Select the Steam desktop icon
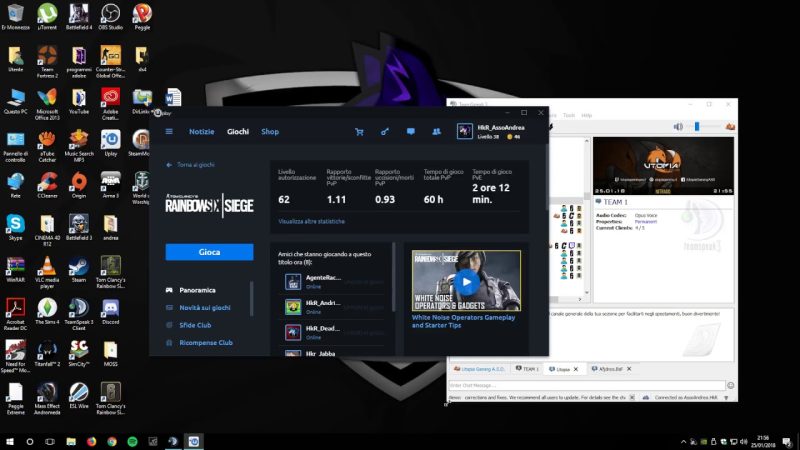The image size is (800, 450). coord(79,269)
